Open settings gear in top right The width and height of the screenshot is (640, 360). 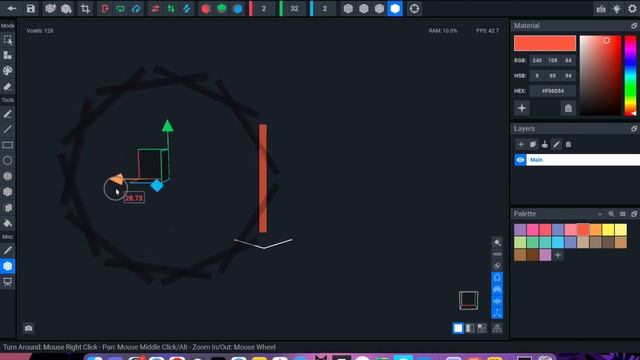tap(632, 9)
